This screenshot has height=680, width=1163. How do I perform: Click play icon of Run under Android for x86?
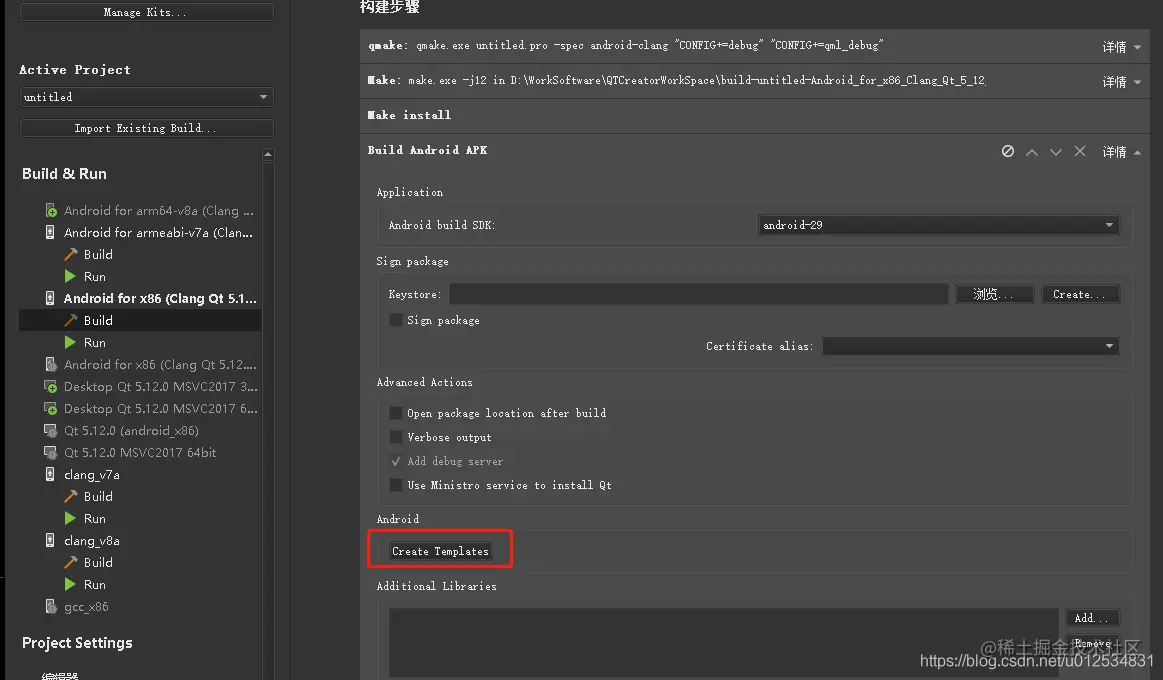point(70,343)
